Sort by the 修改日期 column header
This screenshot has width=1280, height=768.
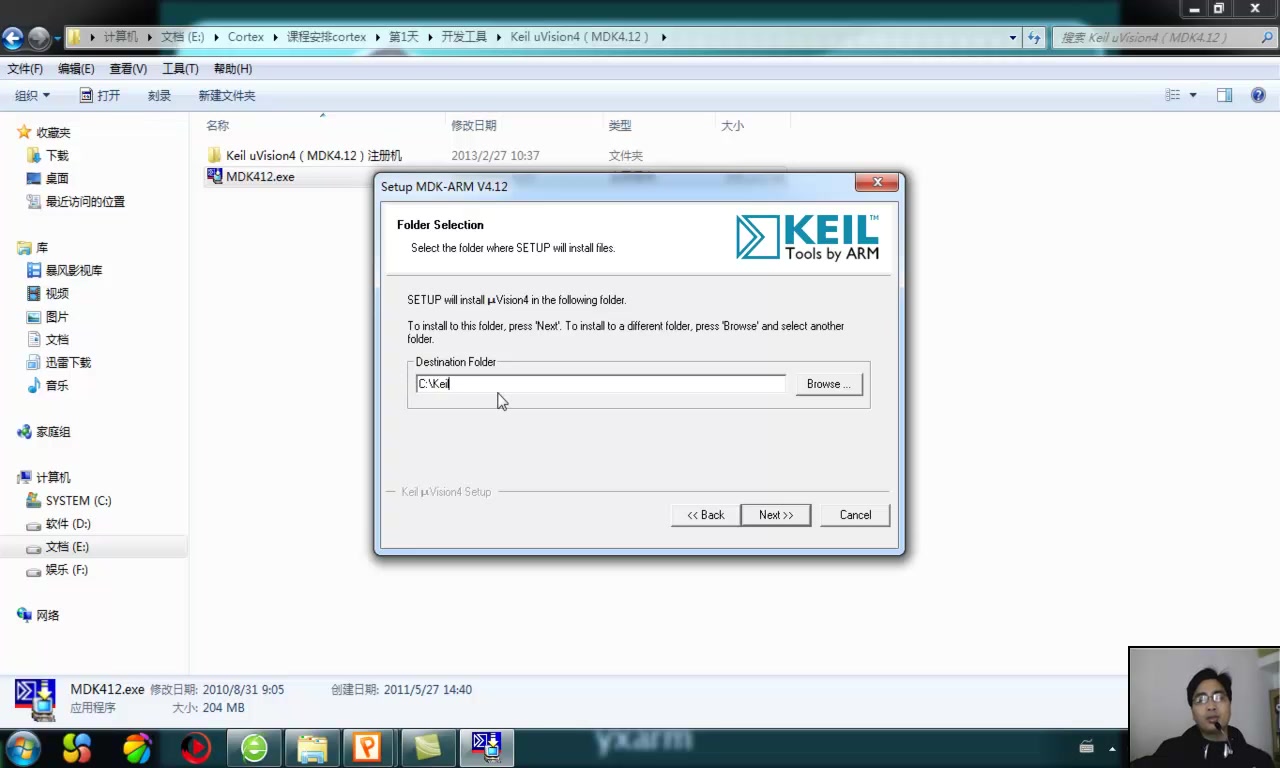[x=474, y=126]
